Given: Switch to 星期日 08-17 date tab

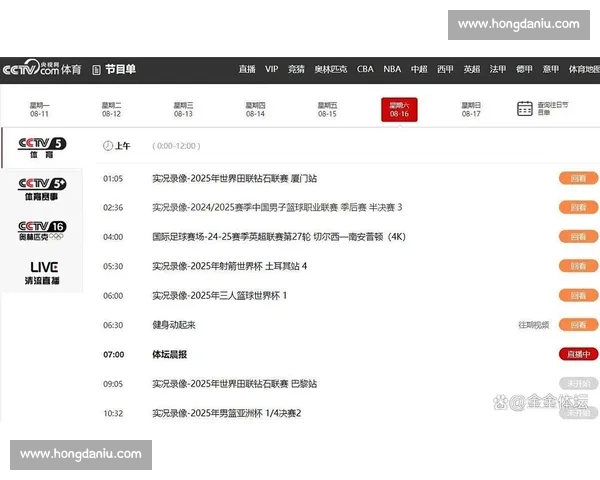Looking at the screenshot, I should (x=471, y=109).
